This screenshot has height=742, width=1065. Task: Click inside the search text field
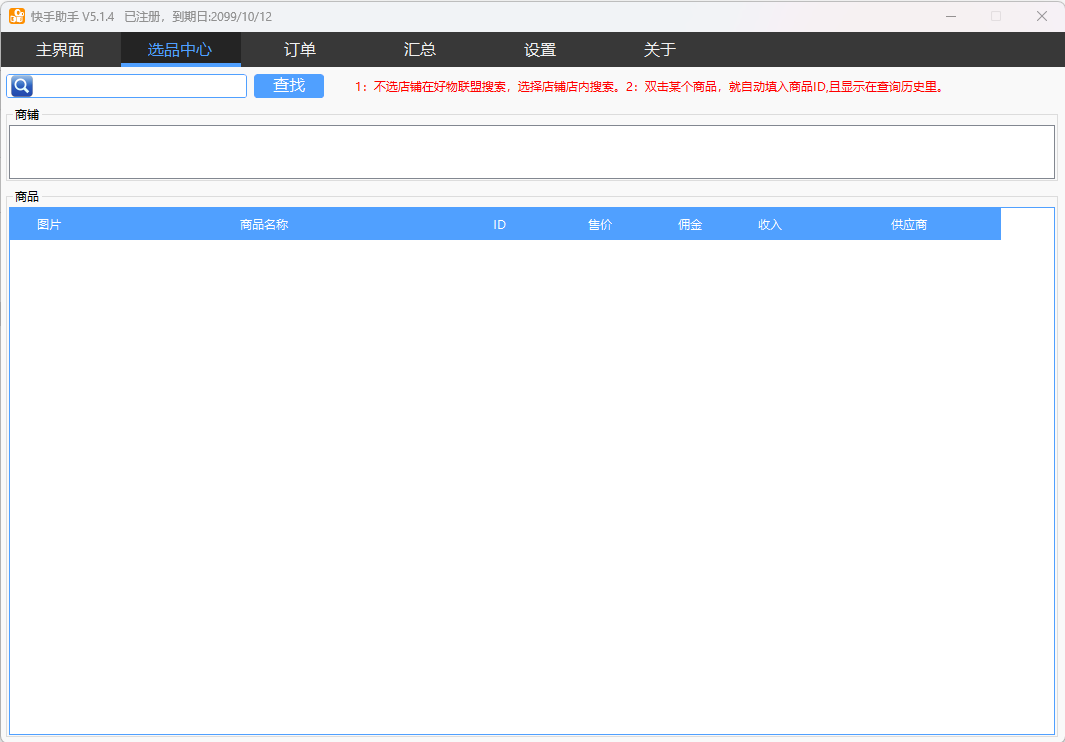140,86
